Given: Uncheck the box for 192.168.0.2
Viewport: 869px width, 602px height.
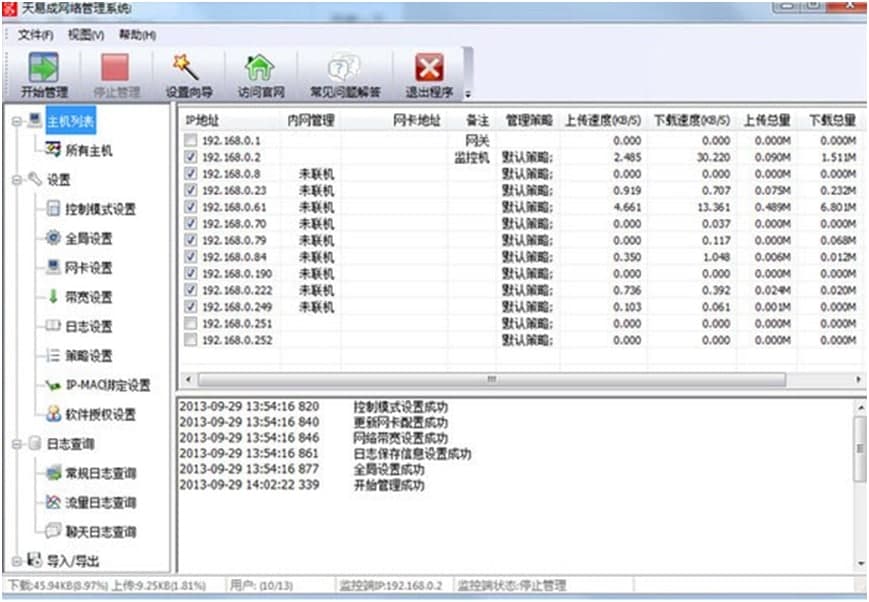Looking at the screenshot, I should click(x=191, y=157).
